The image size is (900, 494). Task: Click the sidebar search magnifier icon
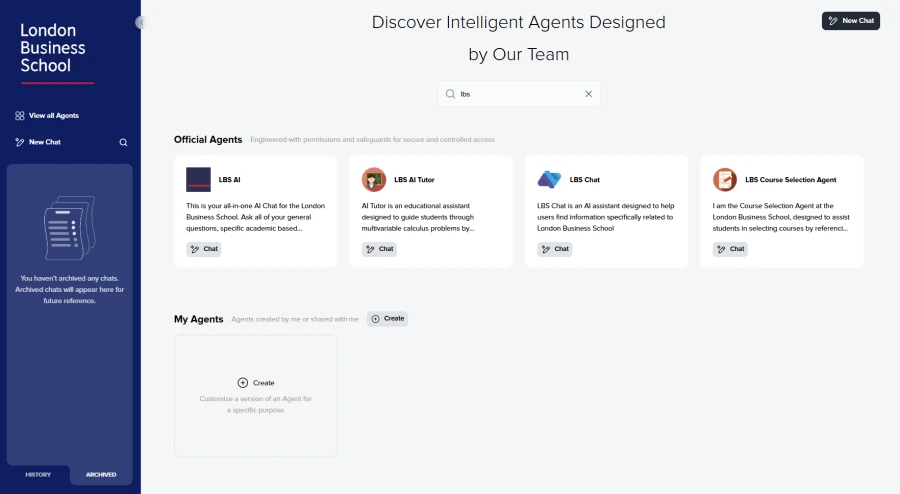[x=124, y=142]
